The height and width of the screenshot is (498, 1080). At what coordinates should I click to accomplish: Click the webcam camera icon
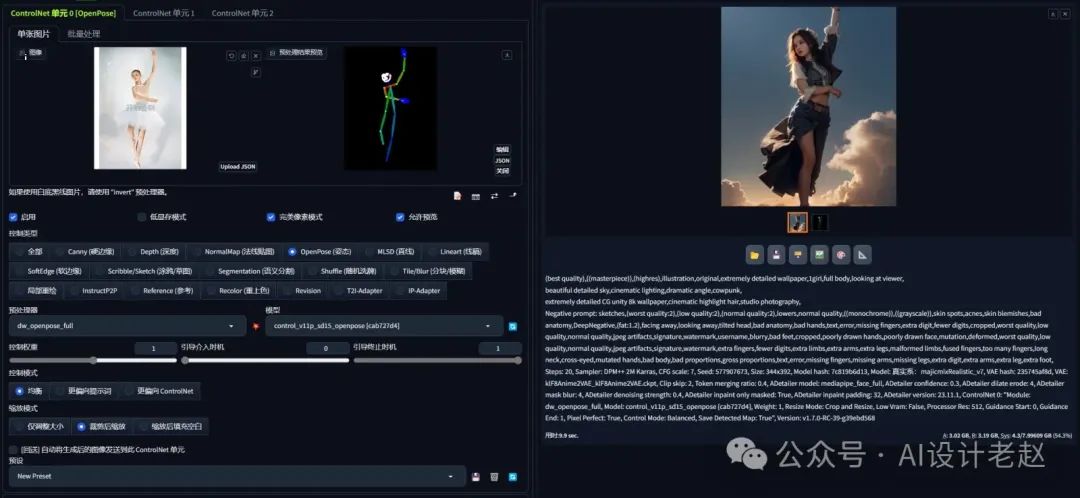point(475,196)
